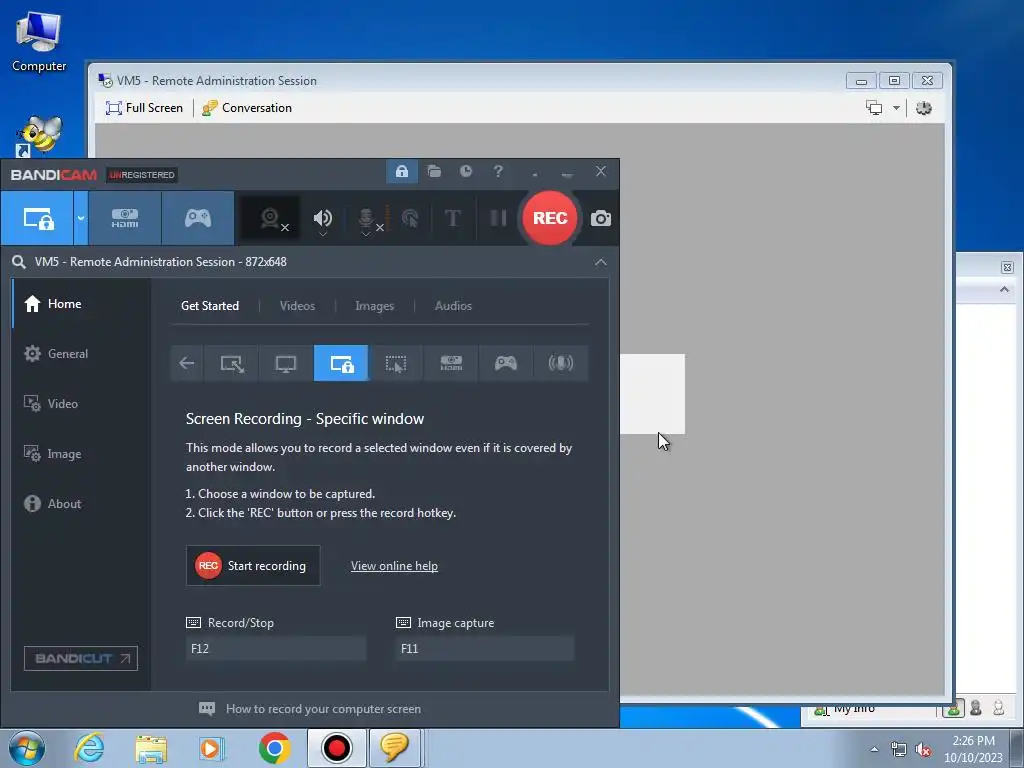The width and height of the screenshot is (1024, 768).
Task: Open output folder icon in Bandicam title bar
Action: (434, 172)
